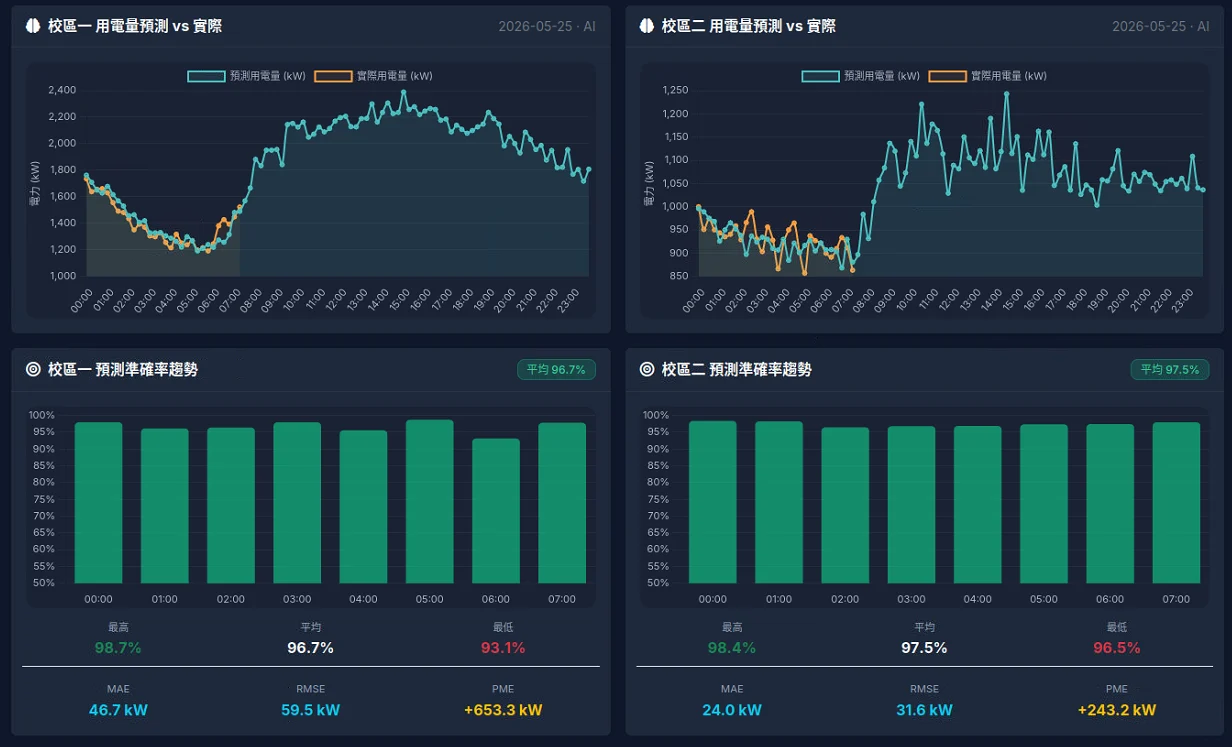Click the 平均 96.7% badge
This screenshot has height=747, width=1232.
tap(556, 370)
